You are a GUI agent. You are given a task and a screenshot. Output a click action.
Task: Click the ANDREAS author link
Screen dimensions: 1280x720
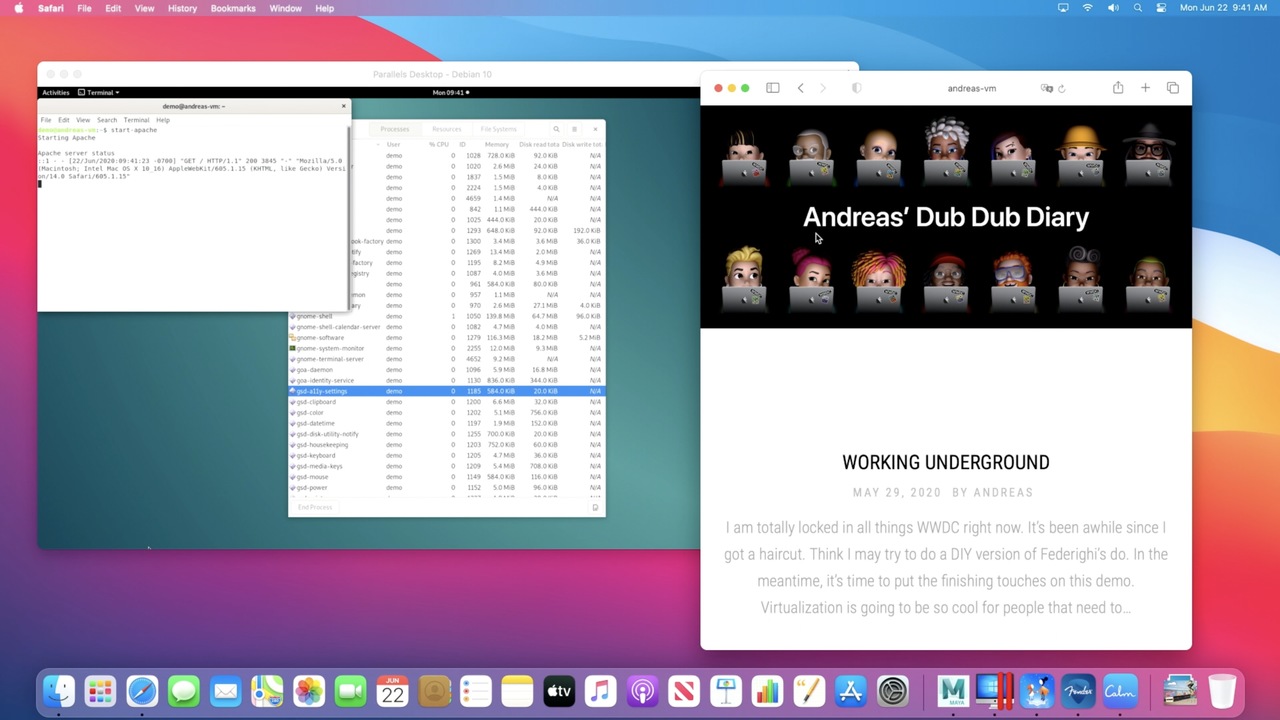[x=1003, y=492]
